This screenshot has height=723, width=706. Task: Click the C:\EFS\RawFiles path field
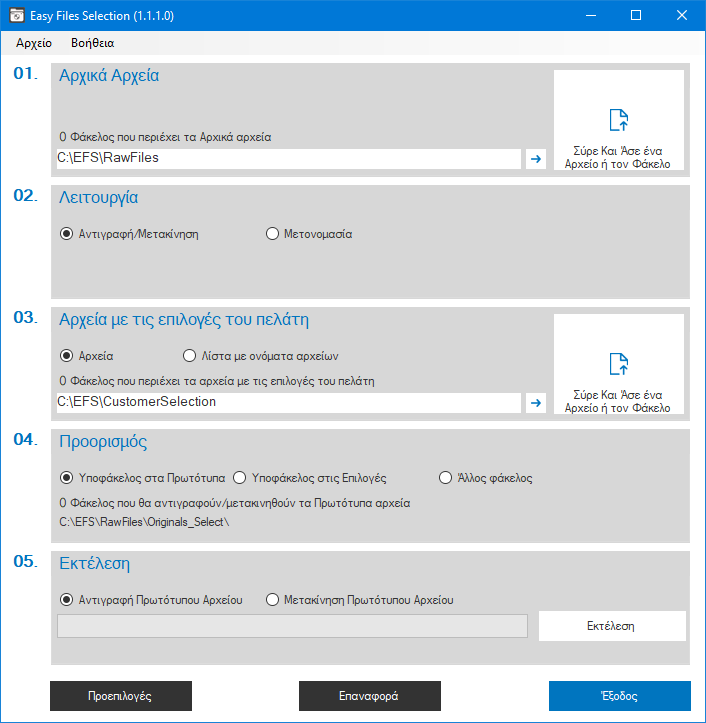coord(288,158)
